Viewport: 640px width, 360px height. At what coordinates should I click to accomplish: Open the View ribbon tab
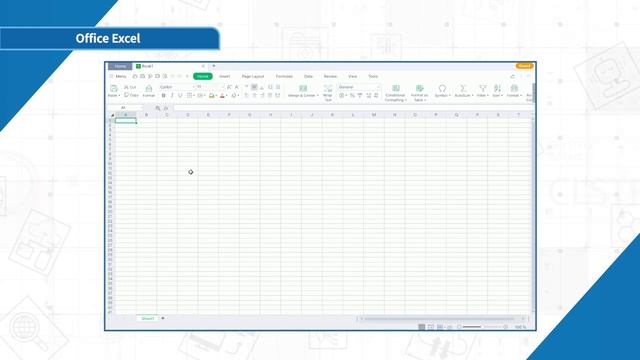(353, 76)
